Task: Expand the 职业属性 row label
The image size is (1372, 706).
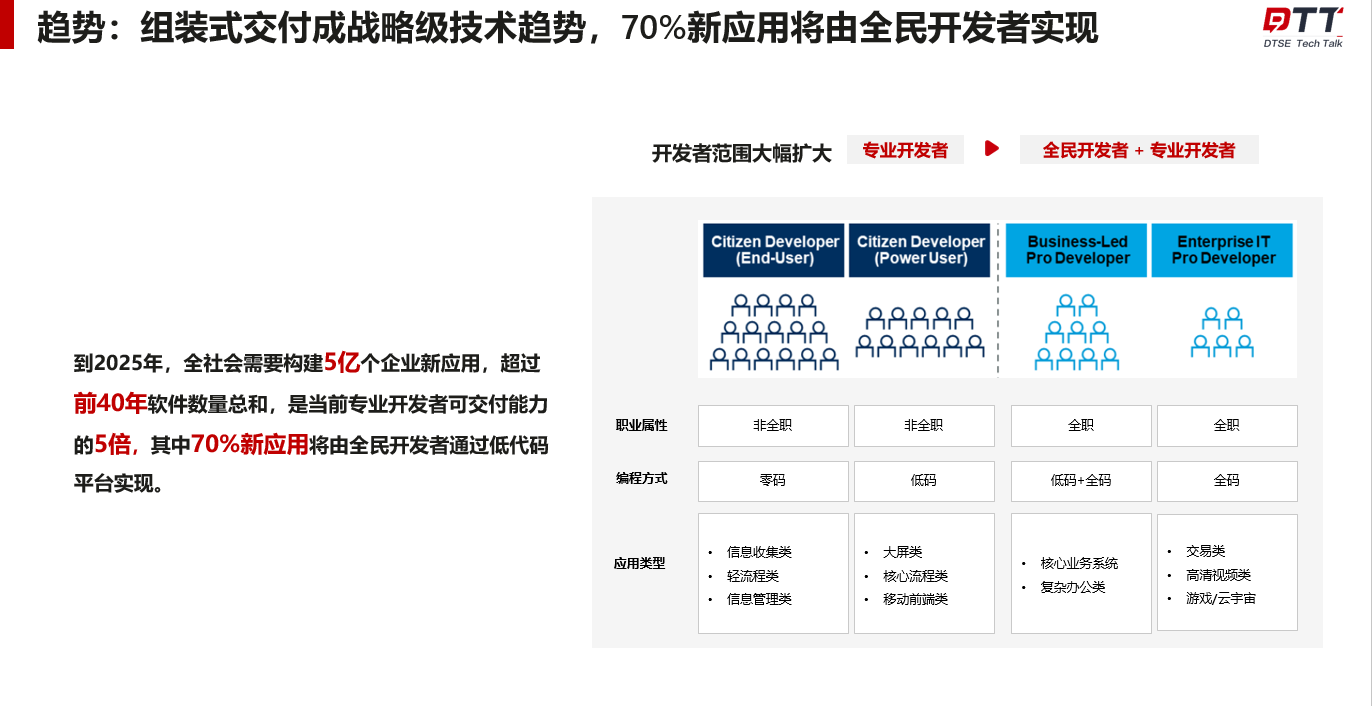Action: [641, 425]
